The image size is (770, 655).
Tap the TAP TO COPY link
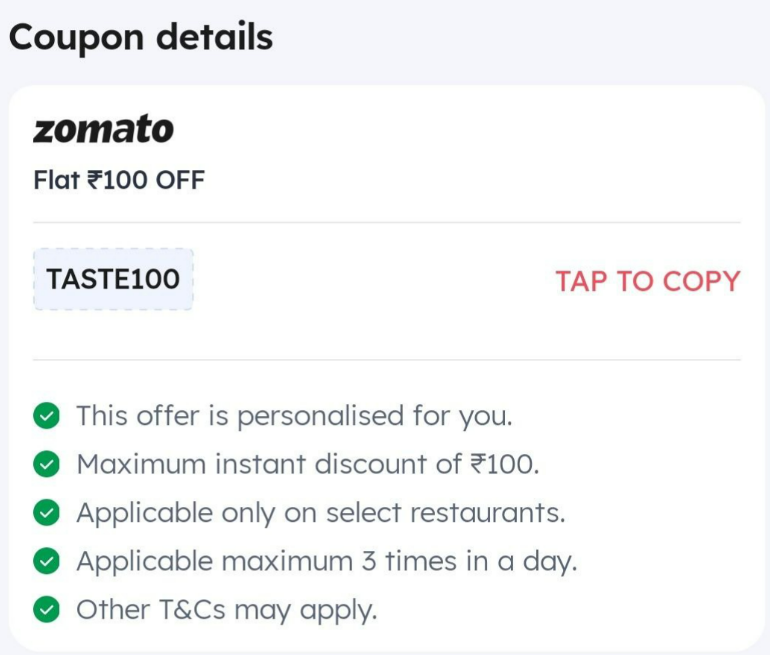click(648, 281)
